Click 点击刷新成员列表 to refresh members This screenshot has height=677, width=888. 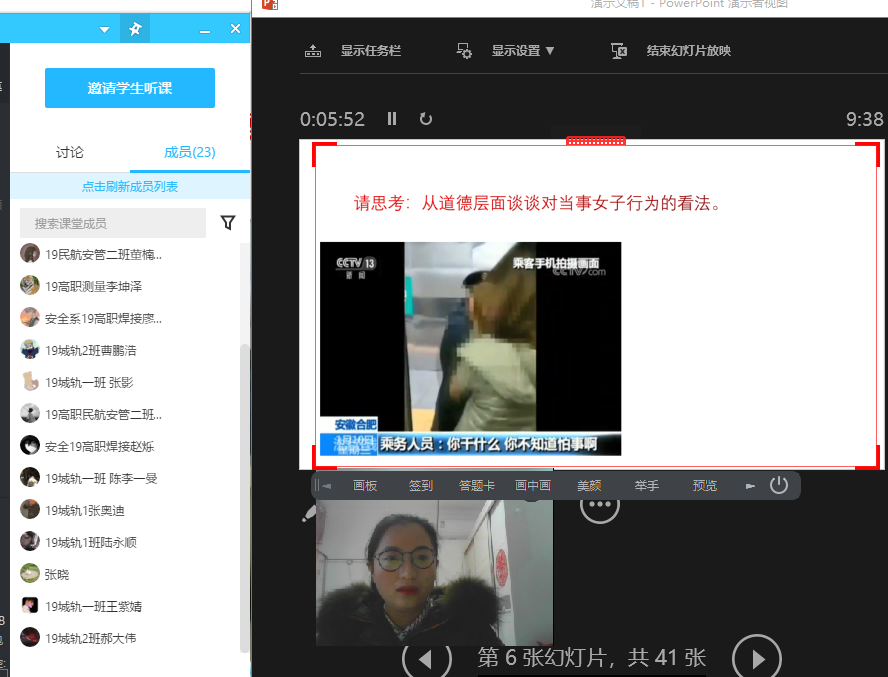point(130,187)
